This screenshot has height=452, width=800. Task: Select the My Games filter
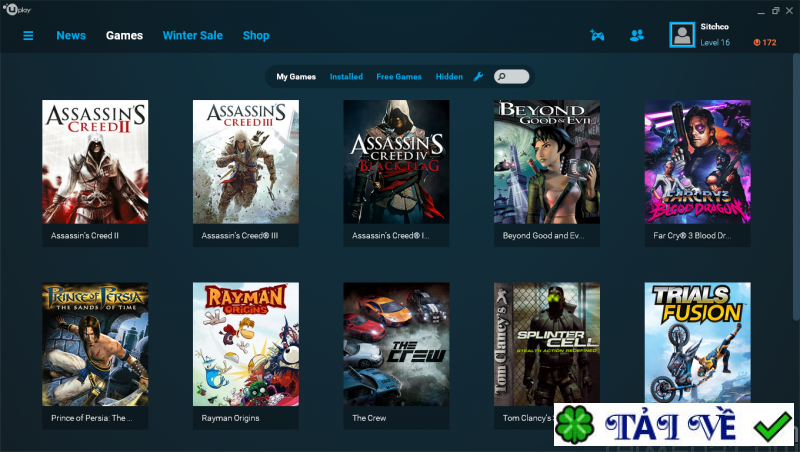point(296,77)
